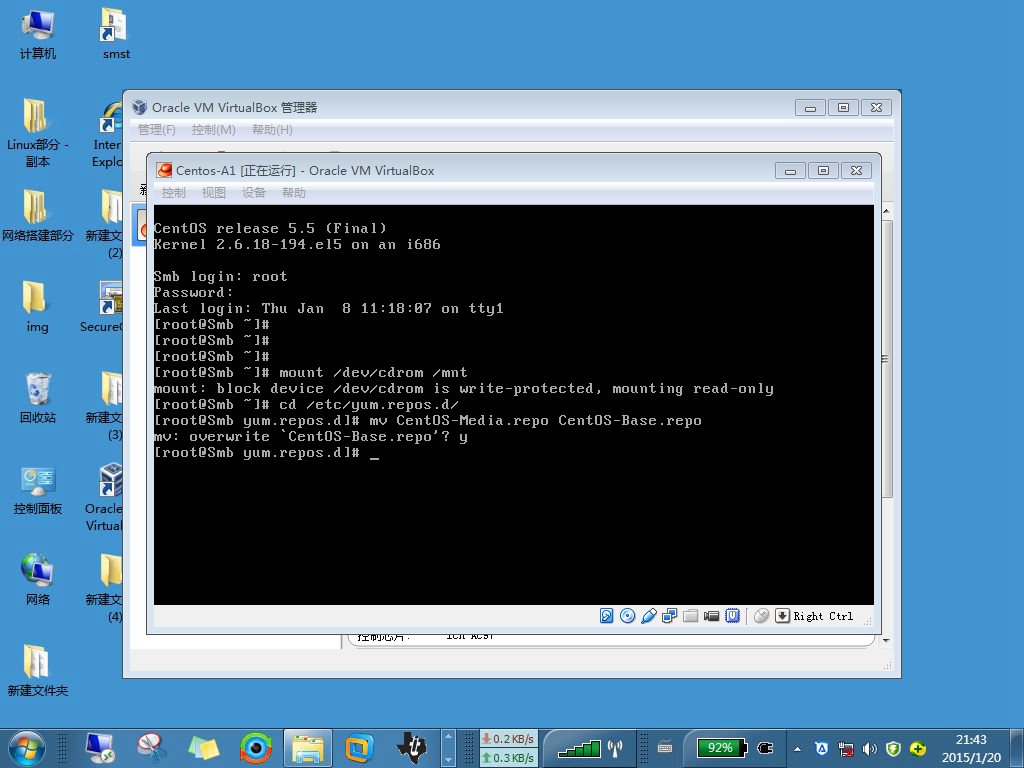Screen dimensions: 1024x768
Task: Open the circular blue-eye taskbar application icon
Action: 255,748
